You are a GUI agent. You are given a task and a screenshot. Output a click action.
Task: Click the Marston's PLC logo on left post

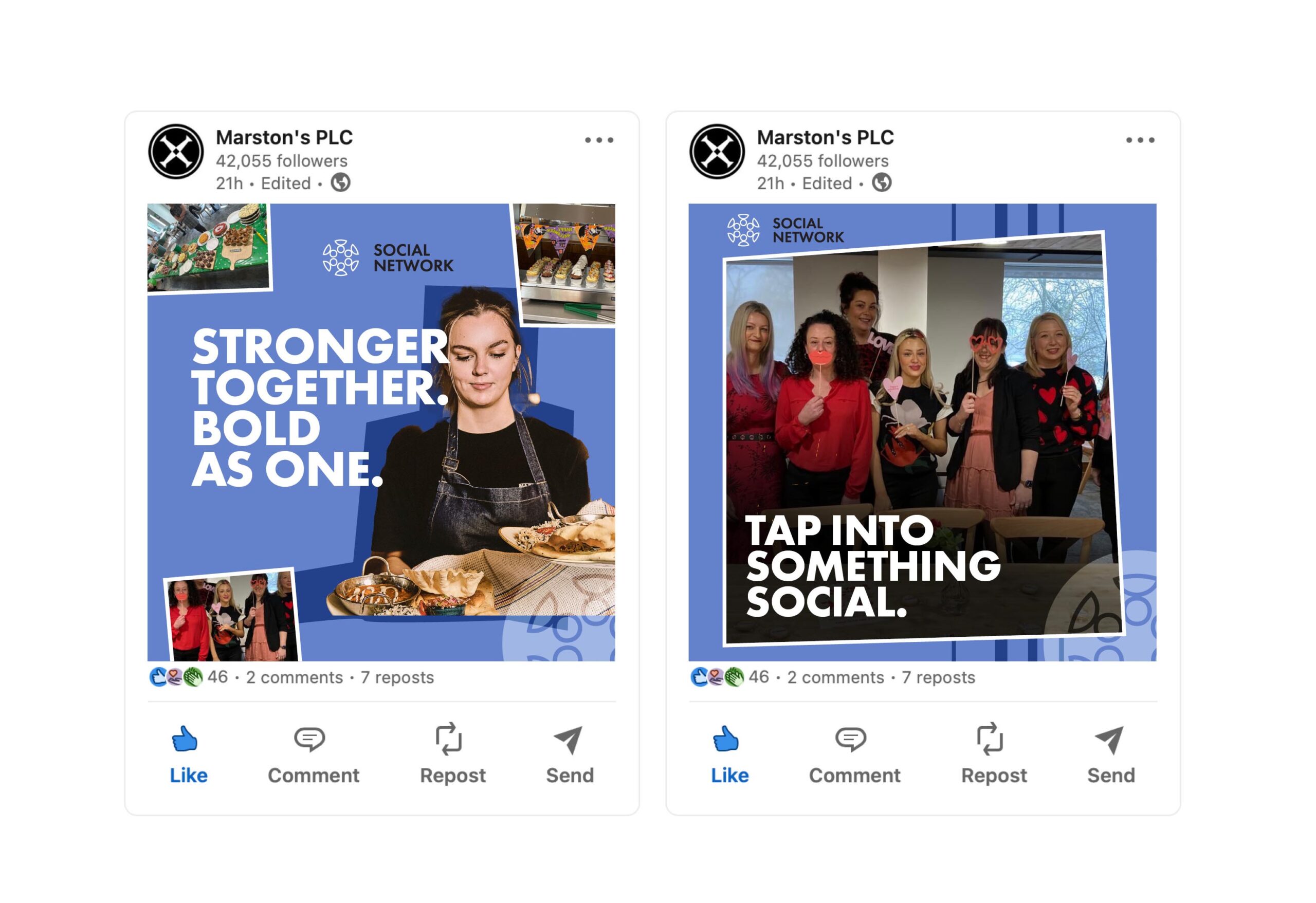(175, 152)
